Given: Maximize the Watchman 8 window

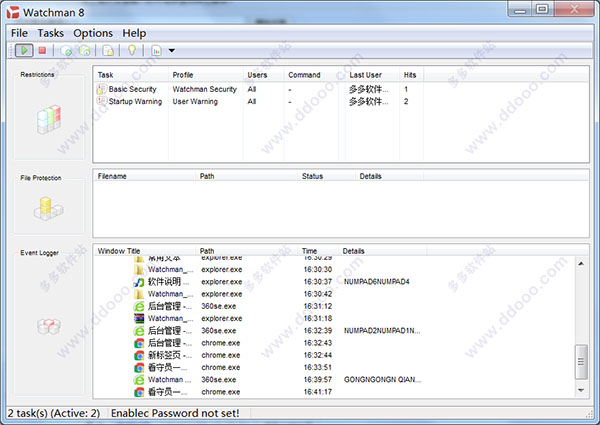Looking at the screenshot, I should click(x=542, y=9).
